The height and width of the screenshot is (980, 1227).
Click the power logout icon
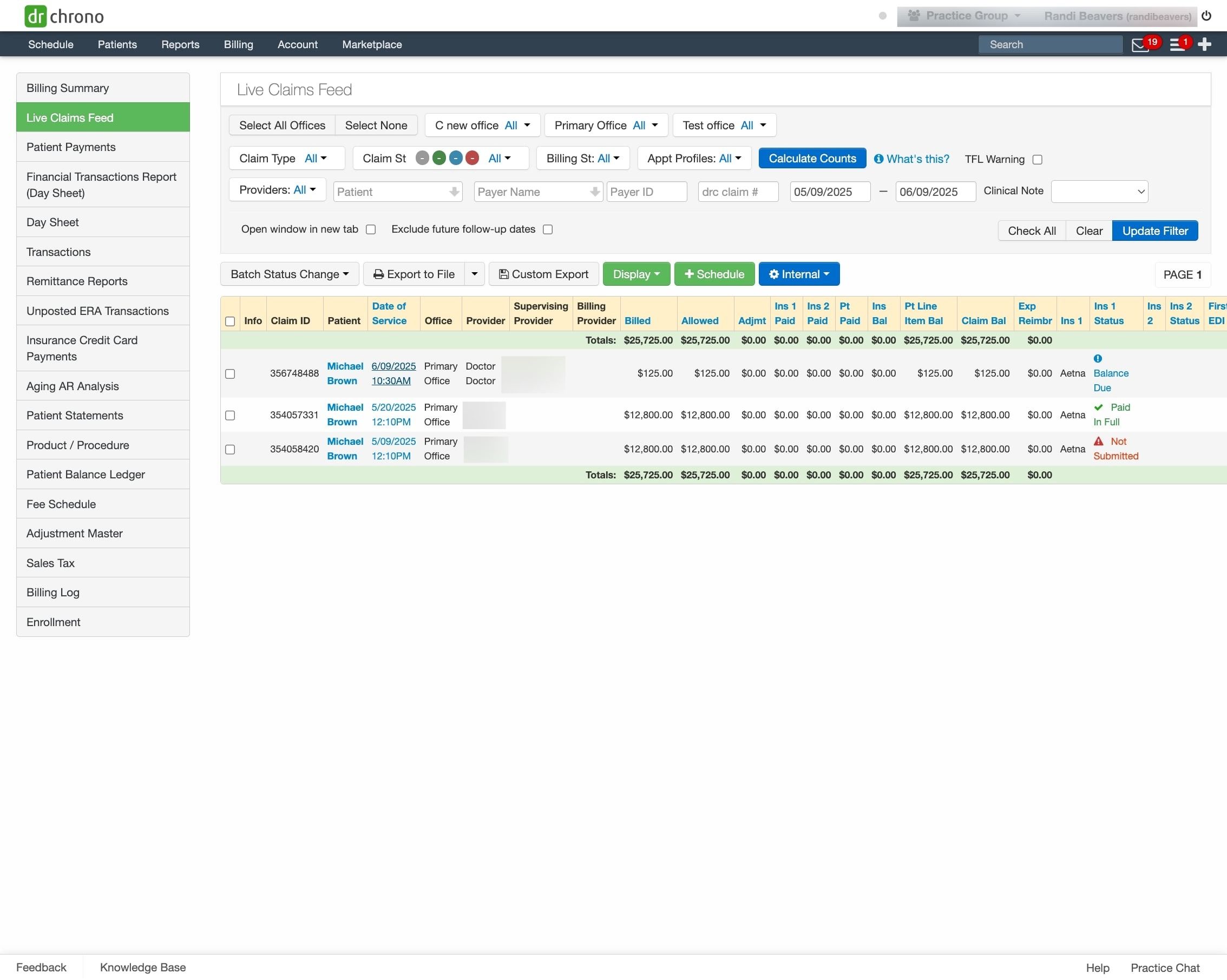pyautogui.click(x=1206, y=16)
